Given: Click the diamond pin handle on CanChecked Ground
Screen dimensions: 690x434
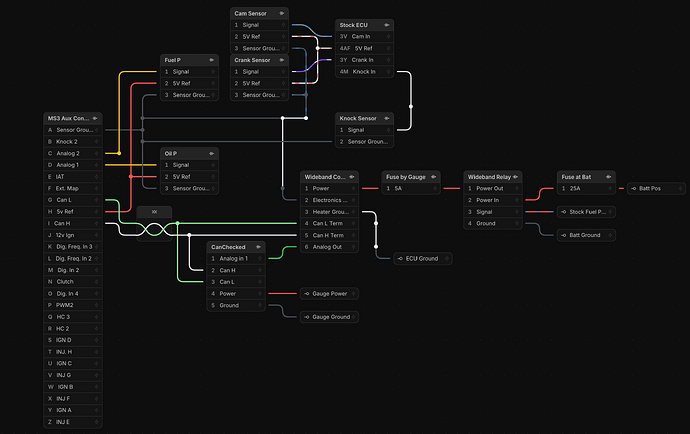Looking at the screenshot, I should (260, 305).
